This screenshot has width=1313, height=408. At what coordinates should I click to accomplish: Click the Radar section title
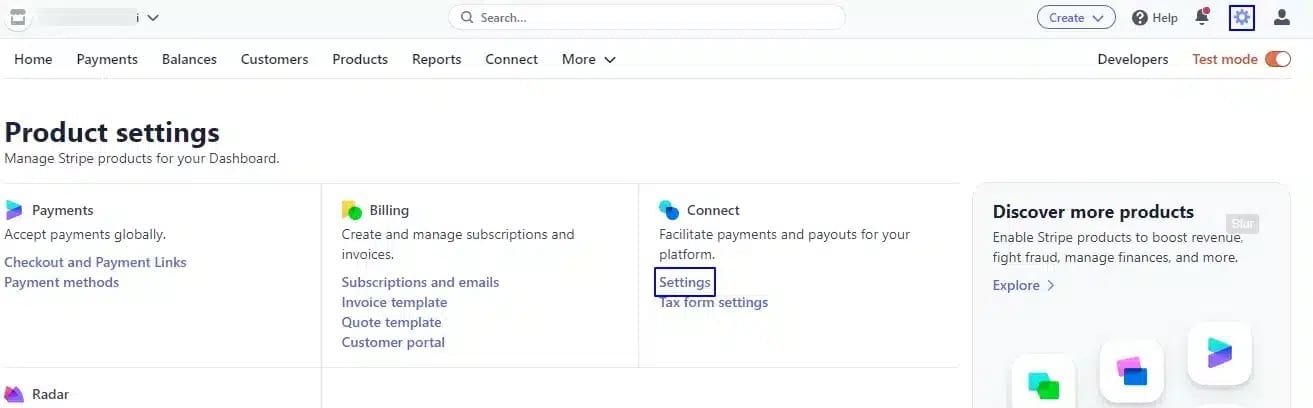50,394
